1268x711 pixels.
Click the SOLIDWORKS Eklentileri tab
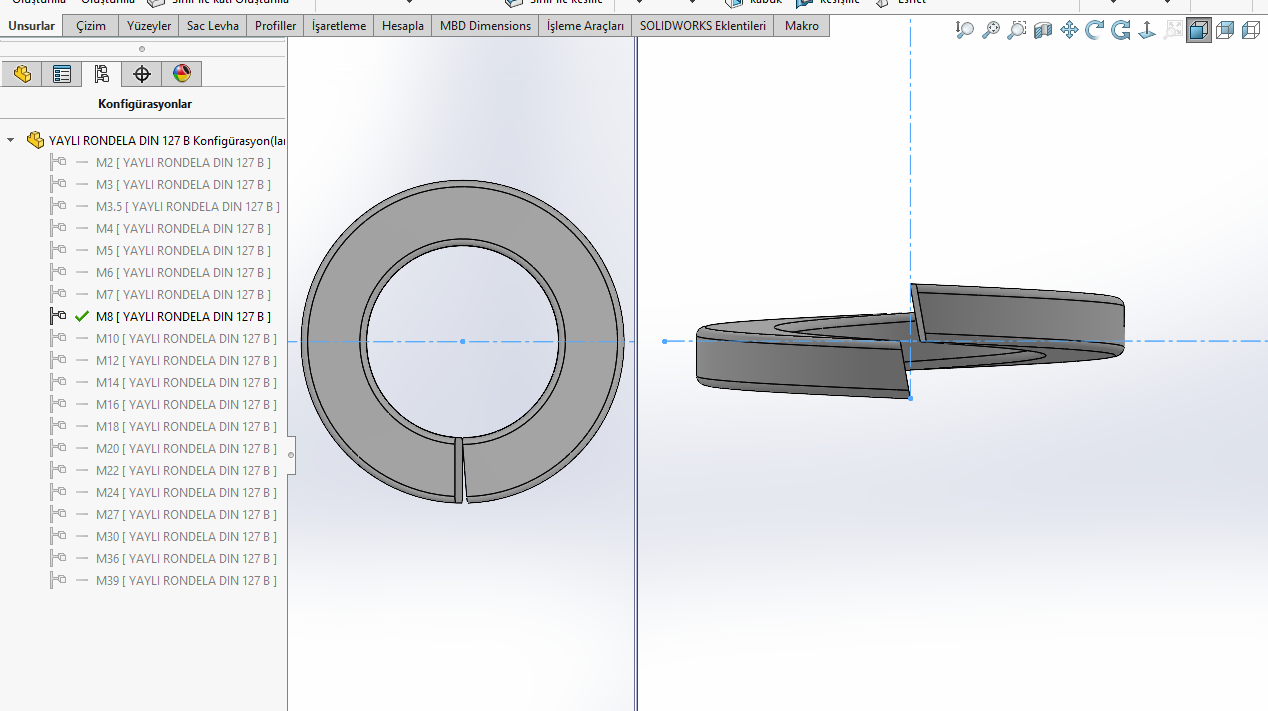[703, 26]
